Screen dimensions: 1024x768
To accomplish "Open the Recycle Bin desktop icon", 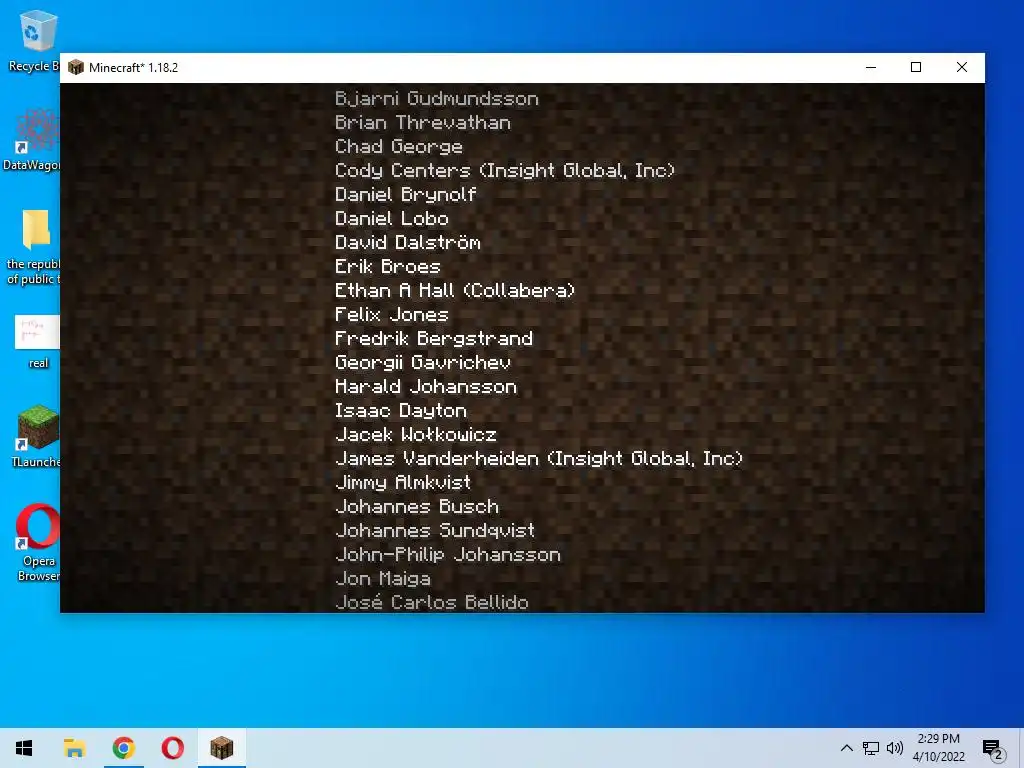I will tap(37, 40).
